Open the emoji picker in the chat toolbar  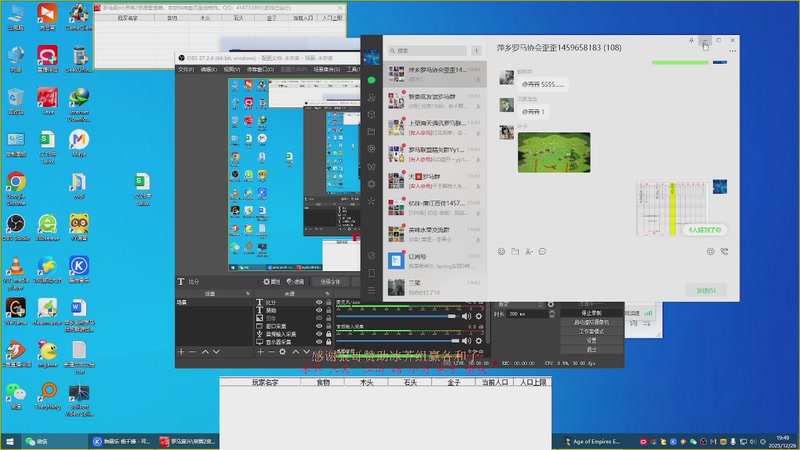coord(502,252)
